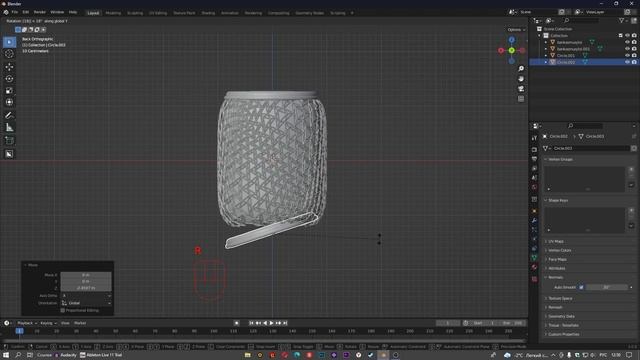Open the Edit menu
Image resolution: width=640 pixels, height=360 pixels.
[x=26, y=13]
